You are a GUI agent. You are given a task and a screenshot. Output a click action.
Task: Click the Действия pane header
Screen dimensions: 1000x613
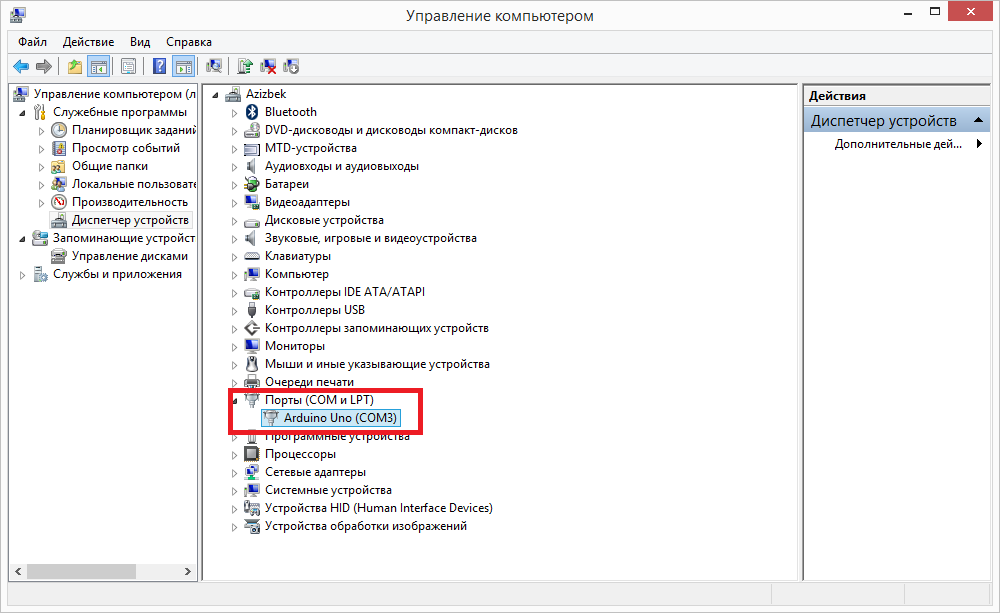click(x=896, y=96)
